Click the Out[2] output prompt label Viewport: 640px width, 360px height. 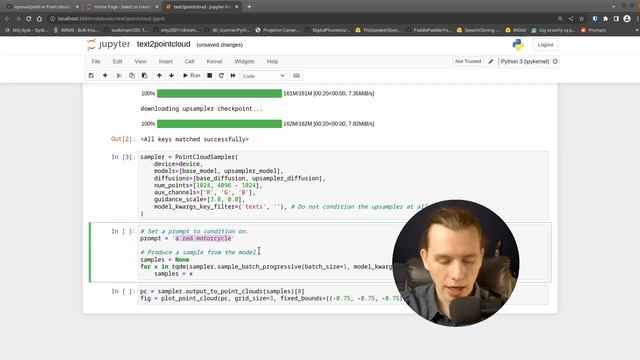tap(122, 139)
